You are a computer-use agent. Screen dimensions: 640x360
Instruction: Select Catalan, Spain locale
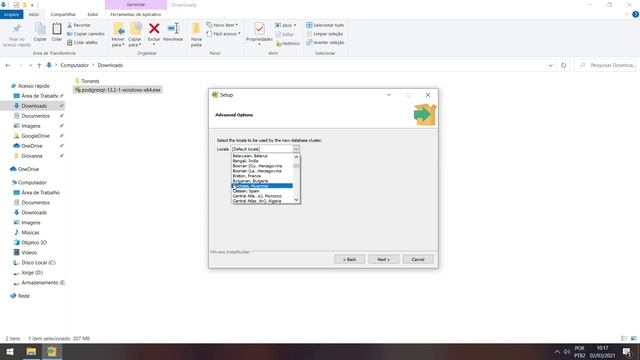coord(262,191)
